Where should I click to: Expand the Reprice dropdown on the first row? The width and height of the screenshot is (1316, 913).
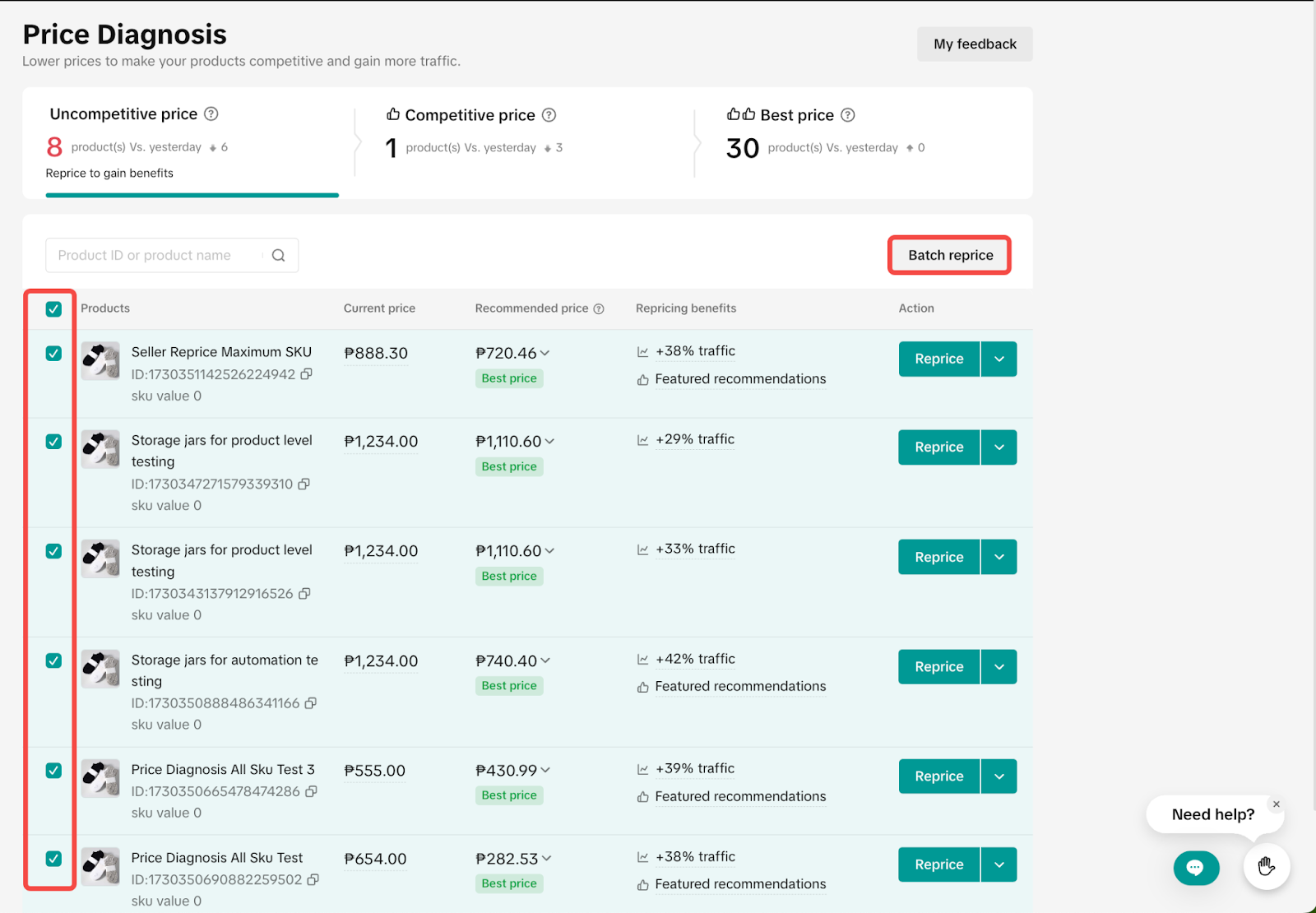(x=998, y=359)
